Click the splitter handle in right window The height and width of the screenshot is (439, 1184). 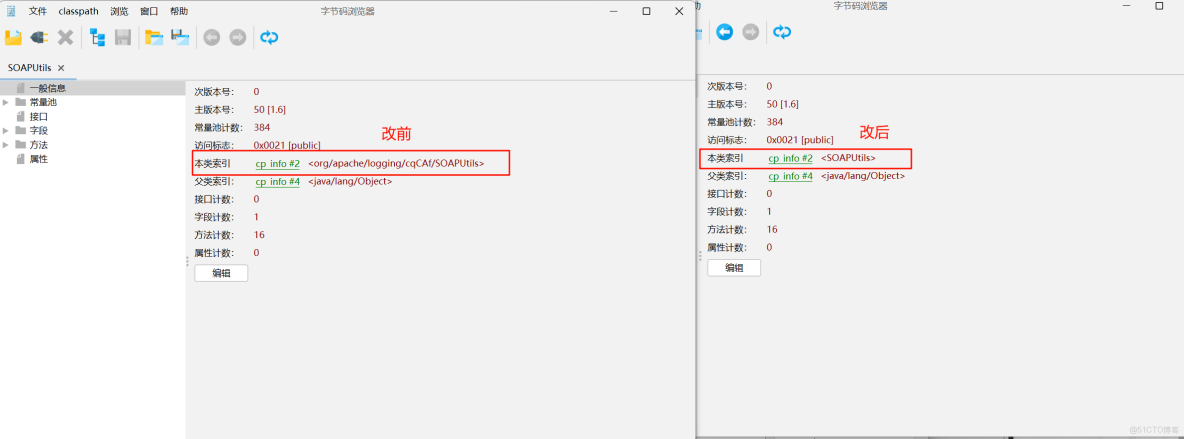[x=700, y=256]
